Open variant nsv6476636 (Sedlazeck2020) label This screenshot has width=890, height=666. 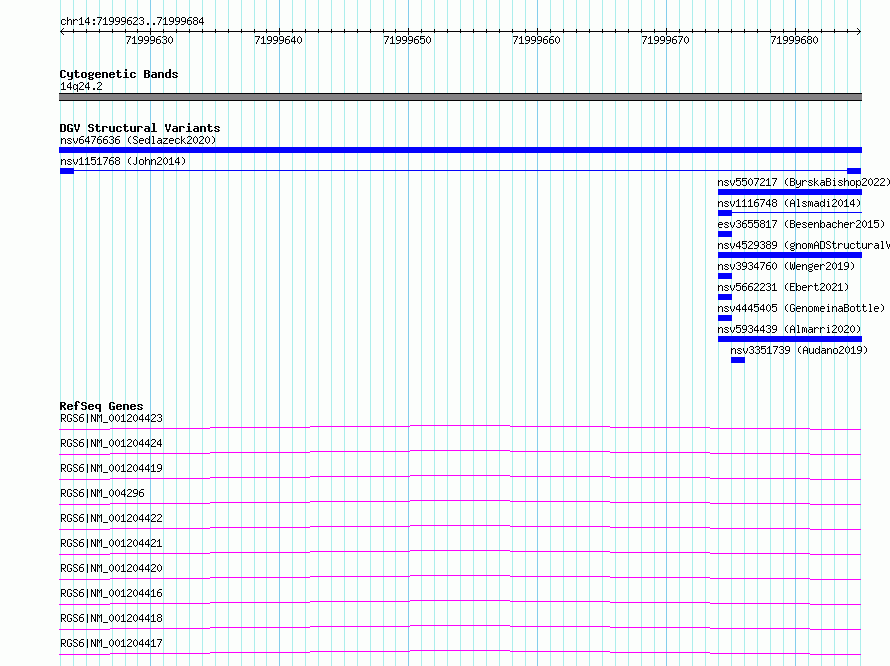[x=138, y=140]
